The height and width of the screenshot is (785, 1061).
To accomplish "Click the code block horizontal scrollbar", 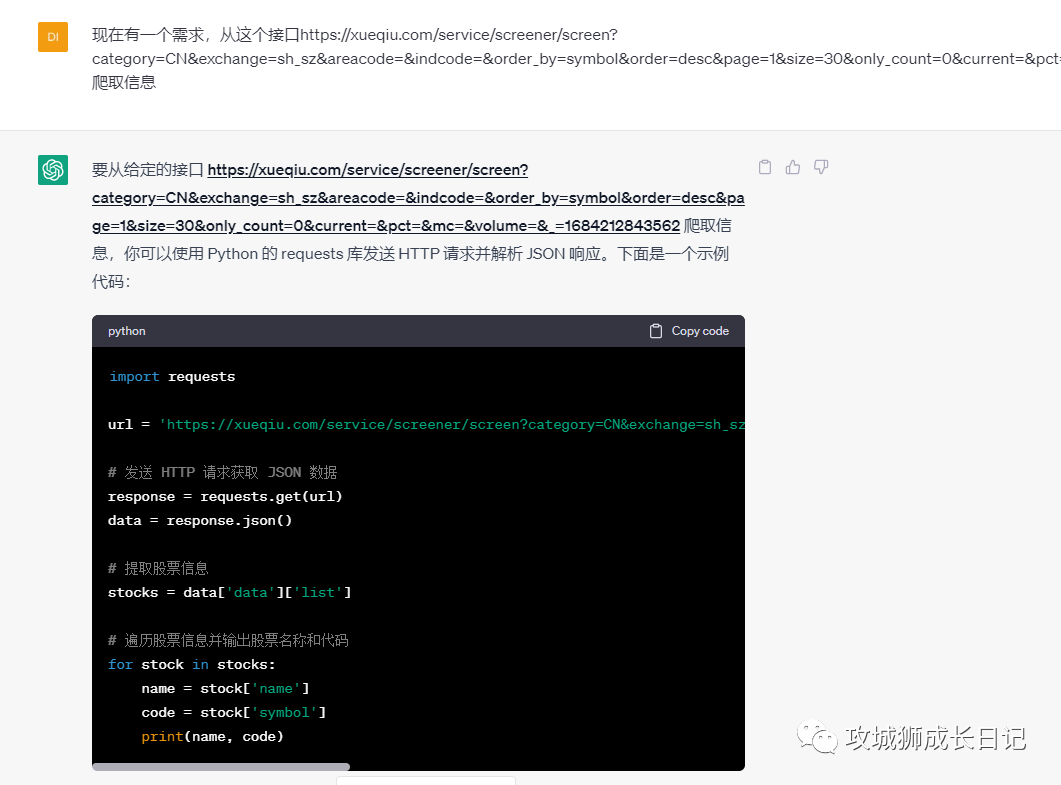I will tap(221, 767).
